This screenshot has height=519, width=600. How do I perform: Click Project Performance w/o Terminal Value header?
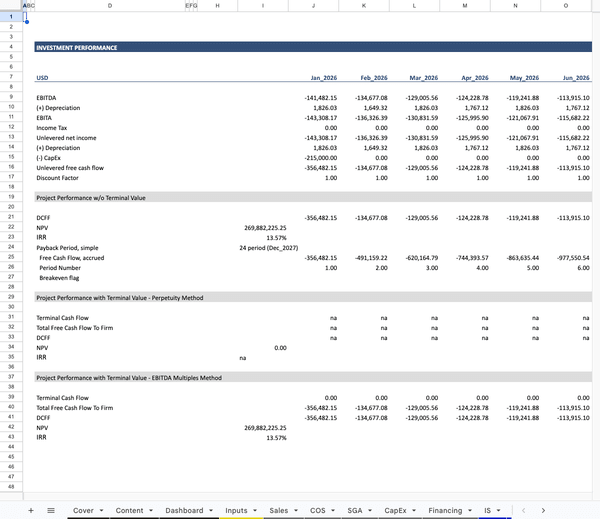pos(91,198)
